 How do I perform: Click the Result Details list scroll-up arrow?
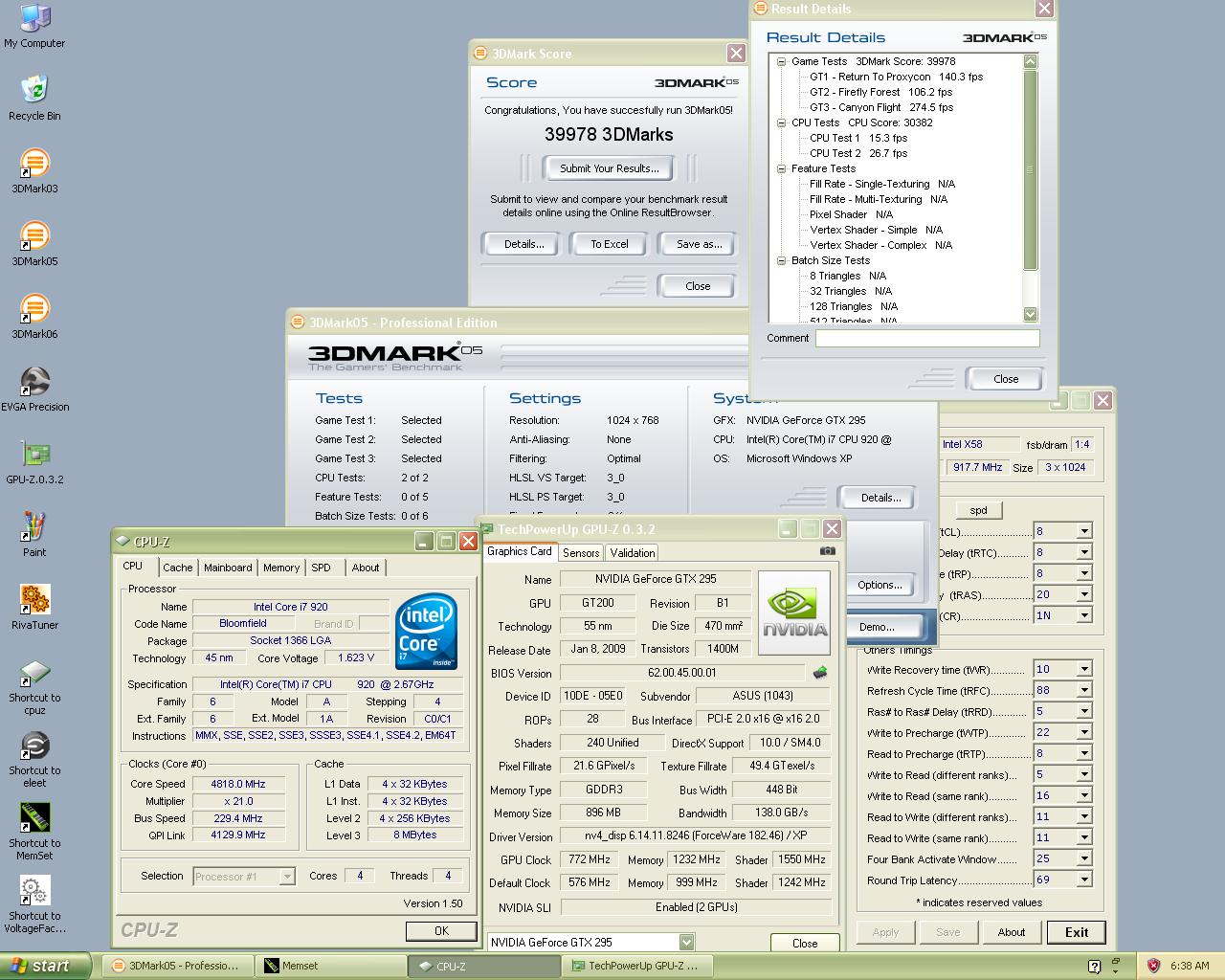(1031, 61)
